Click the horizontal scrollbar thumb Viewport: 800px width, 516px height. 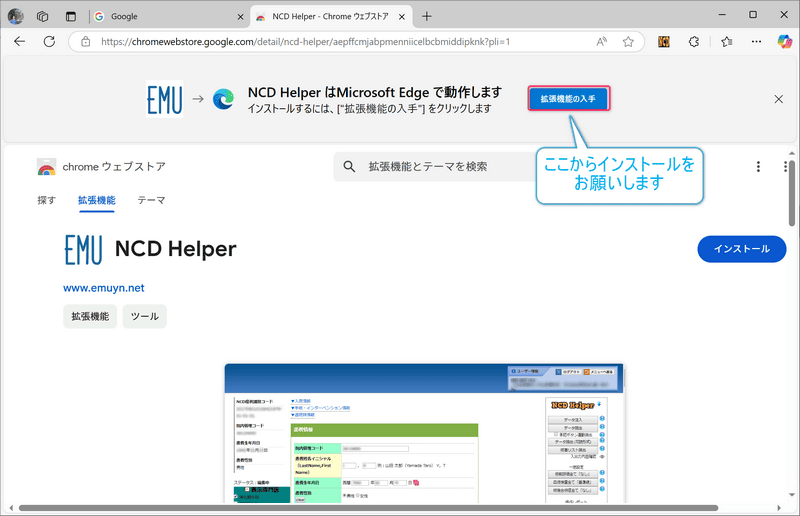coord(368,508)
